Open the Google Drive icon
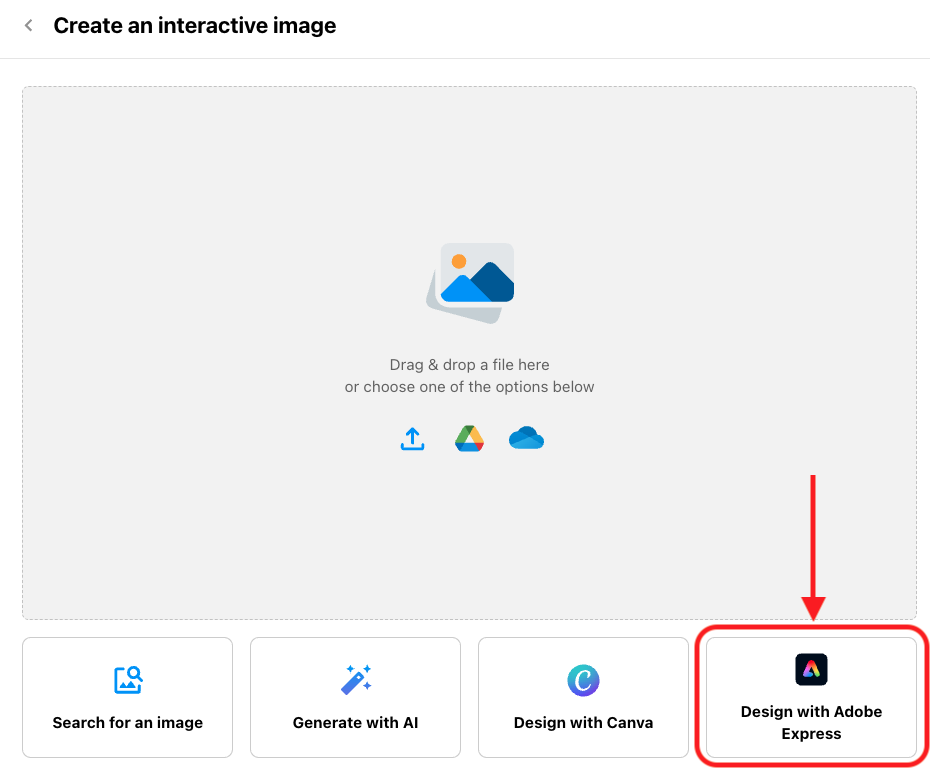 469,439
